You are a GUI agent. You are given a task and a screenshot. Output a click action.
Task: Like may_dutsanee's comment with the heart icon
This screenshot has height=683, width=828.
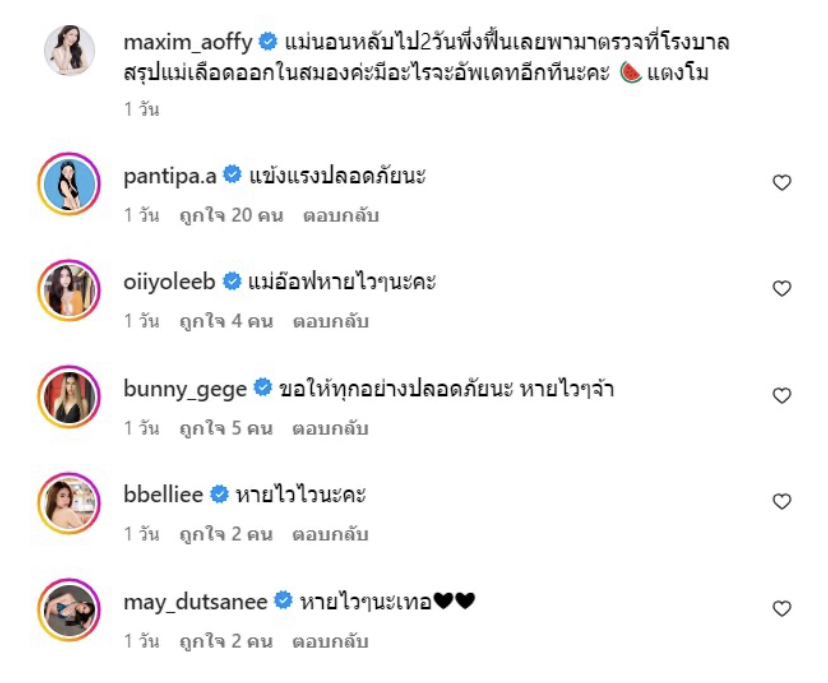tap(782, 609)
